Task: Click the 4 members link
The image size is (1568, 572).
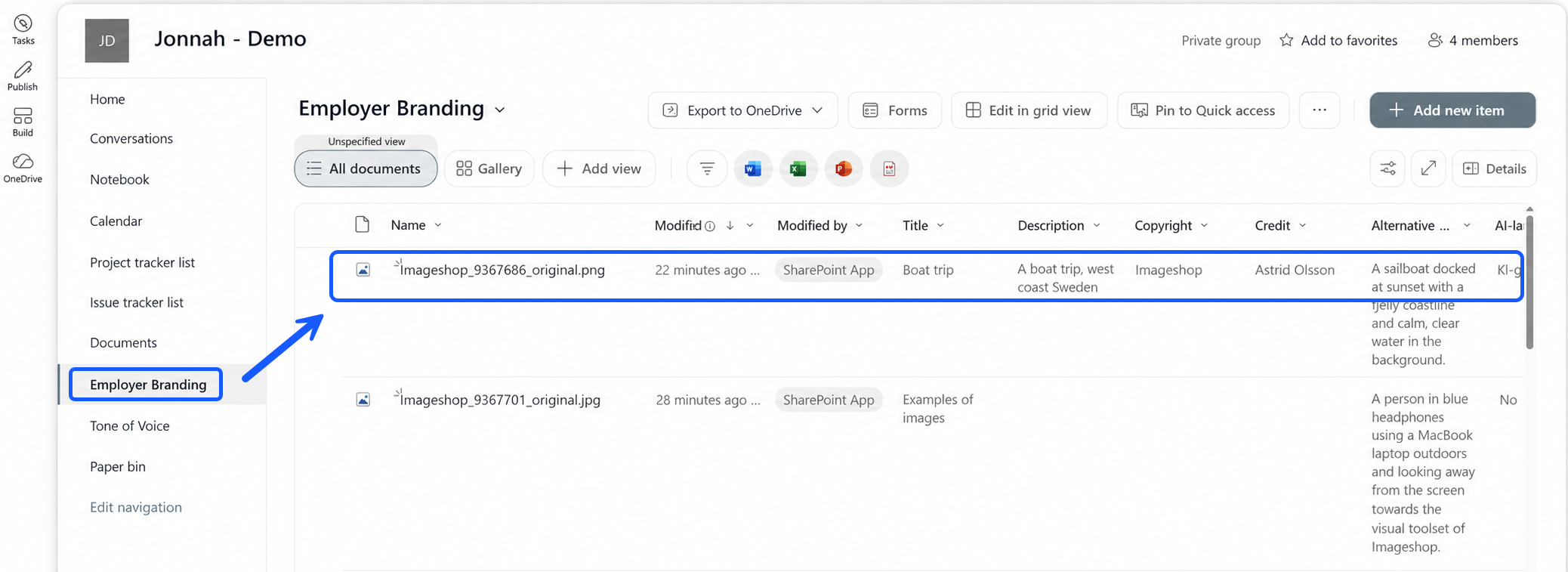Action: pos(1483,40)
